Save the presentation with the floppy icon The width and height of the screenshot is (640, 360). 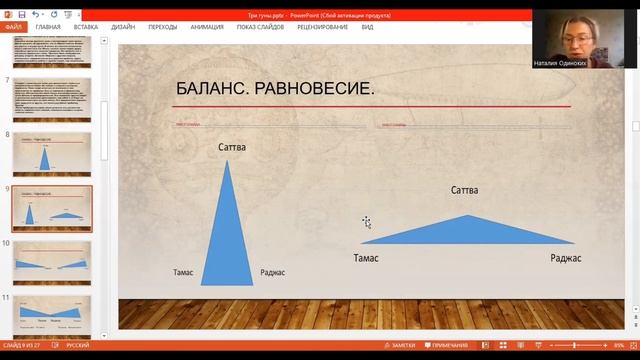[x=22, y=15]
